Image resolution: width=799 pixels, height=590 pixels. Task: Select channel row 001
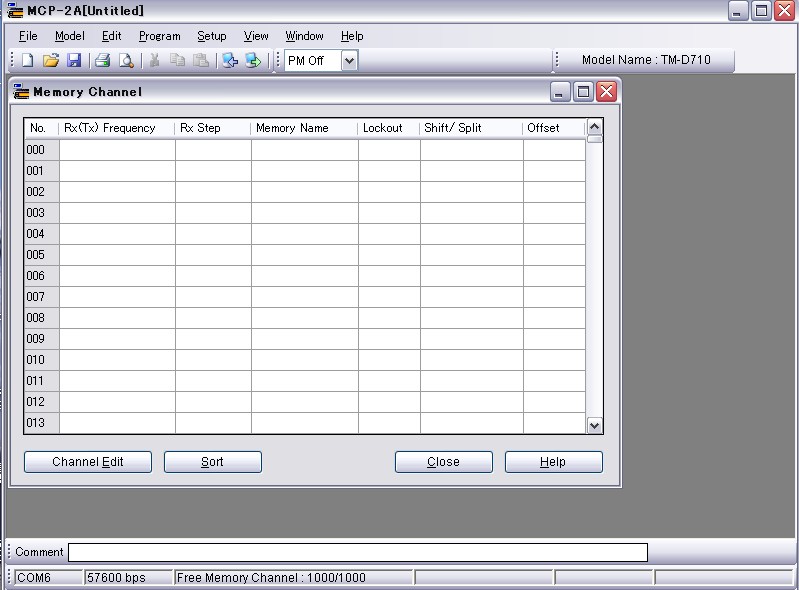tap(305, 171)
